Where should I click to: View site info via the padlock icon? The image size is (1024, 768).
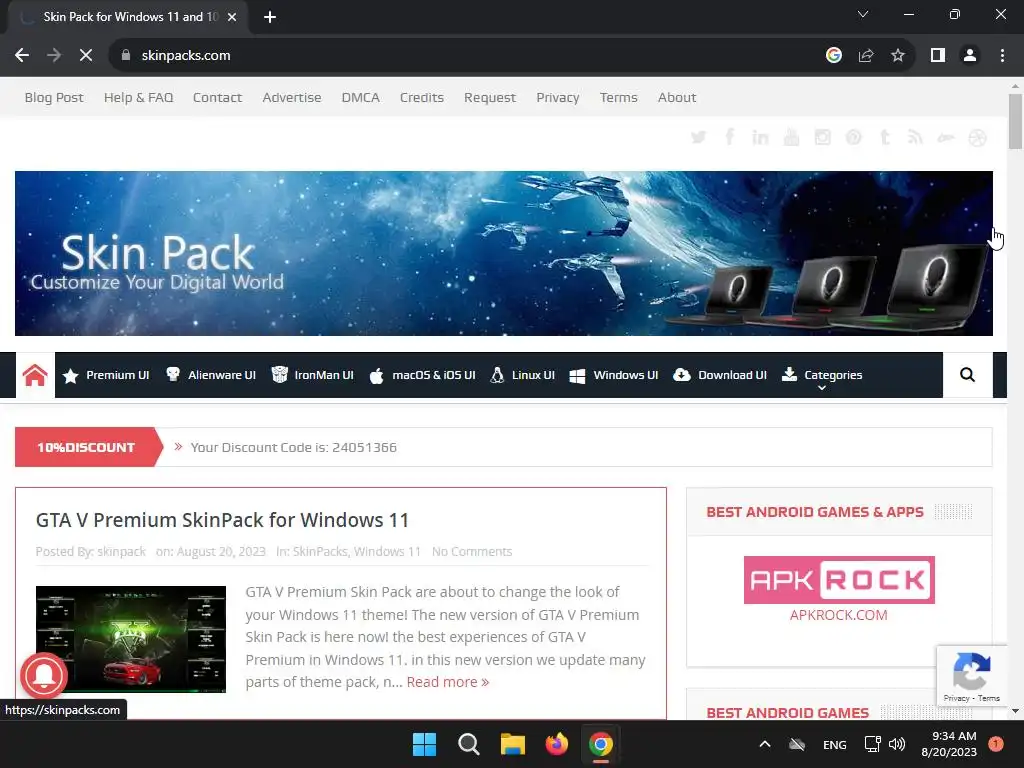coord(126,56)
